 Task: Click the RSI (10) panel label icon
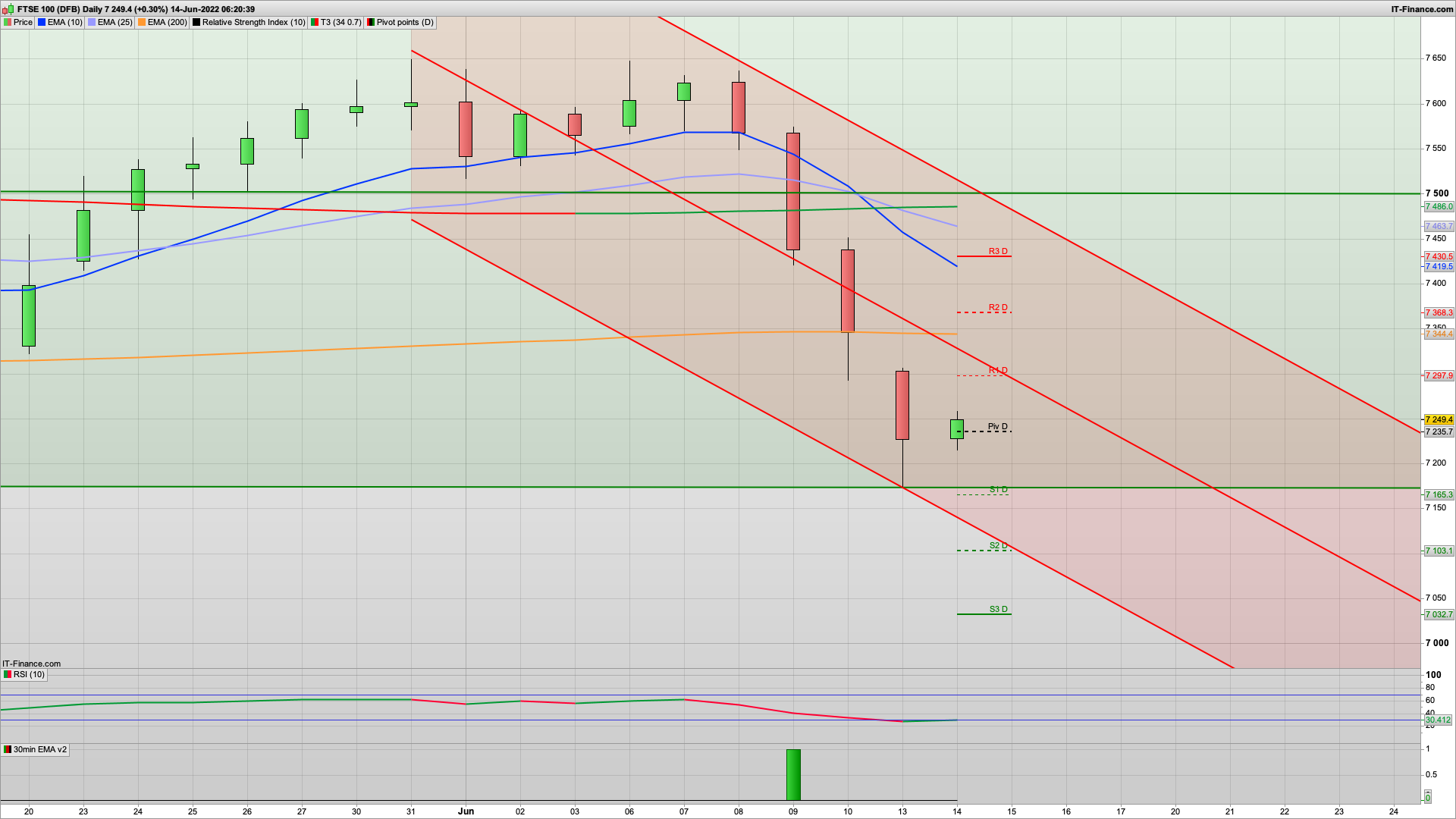coord(8,674)
